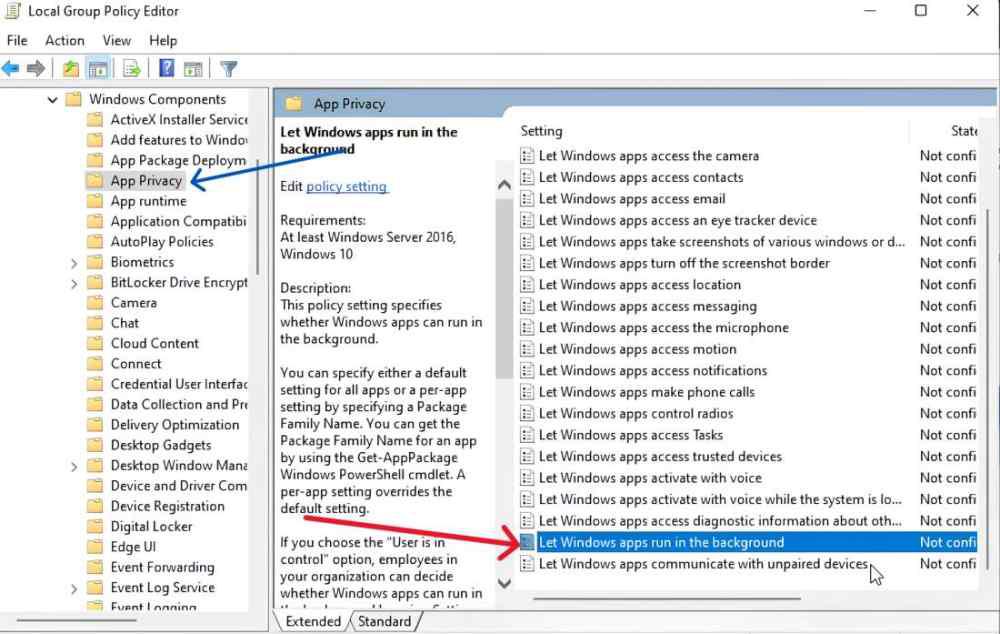
Task: Click the Extended tab
Action: pyautogui.click(x=312, y=620)
